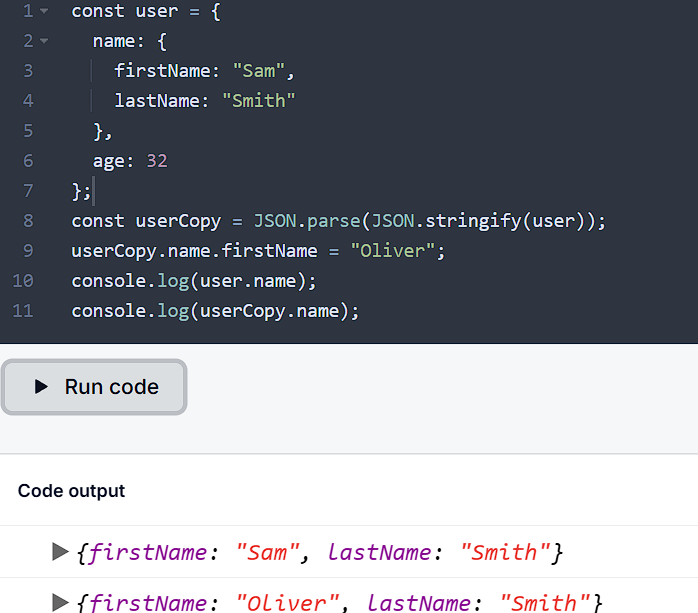
Task: Click the number 32 on line 6
Action: 157,161
